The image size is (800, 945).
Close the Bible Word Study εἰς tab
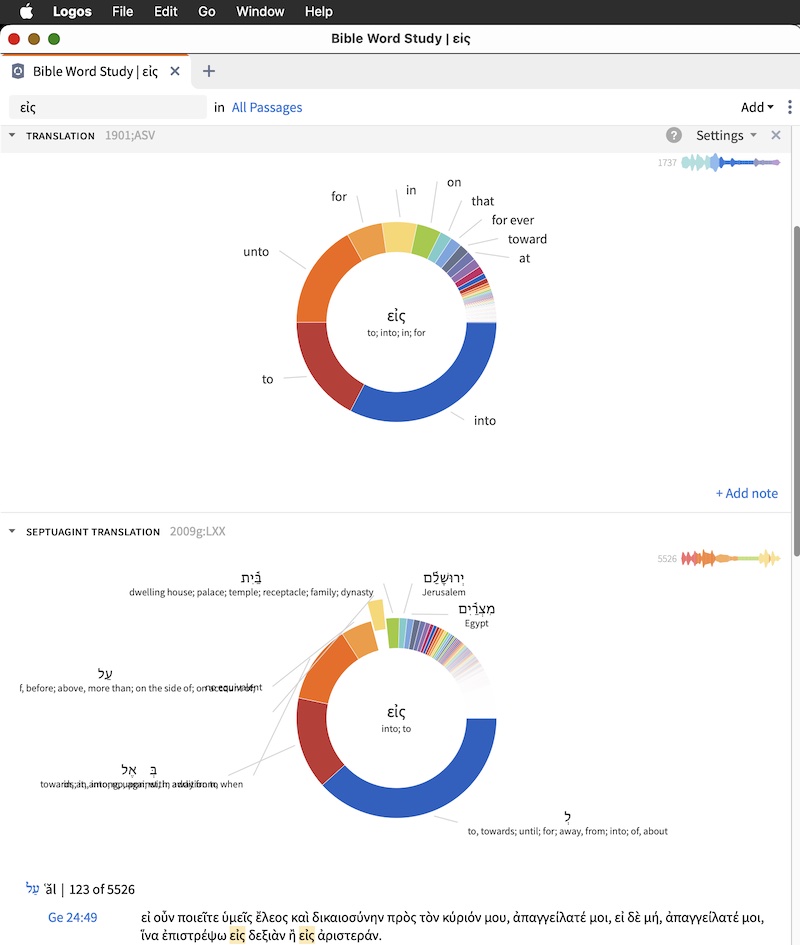[175, 71]
